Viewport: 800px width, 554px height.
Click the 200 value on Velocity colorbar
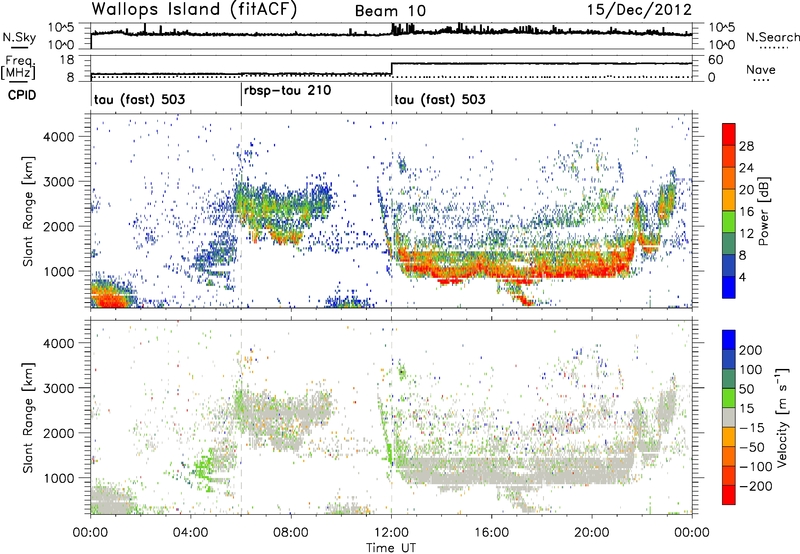tap(751, 350)
